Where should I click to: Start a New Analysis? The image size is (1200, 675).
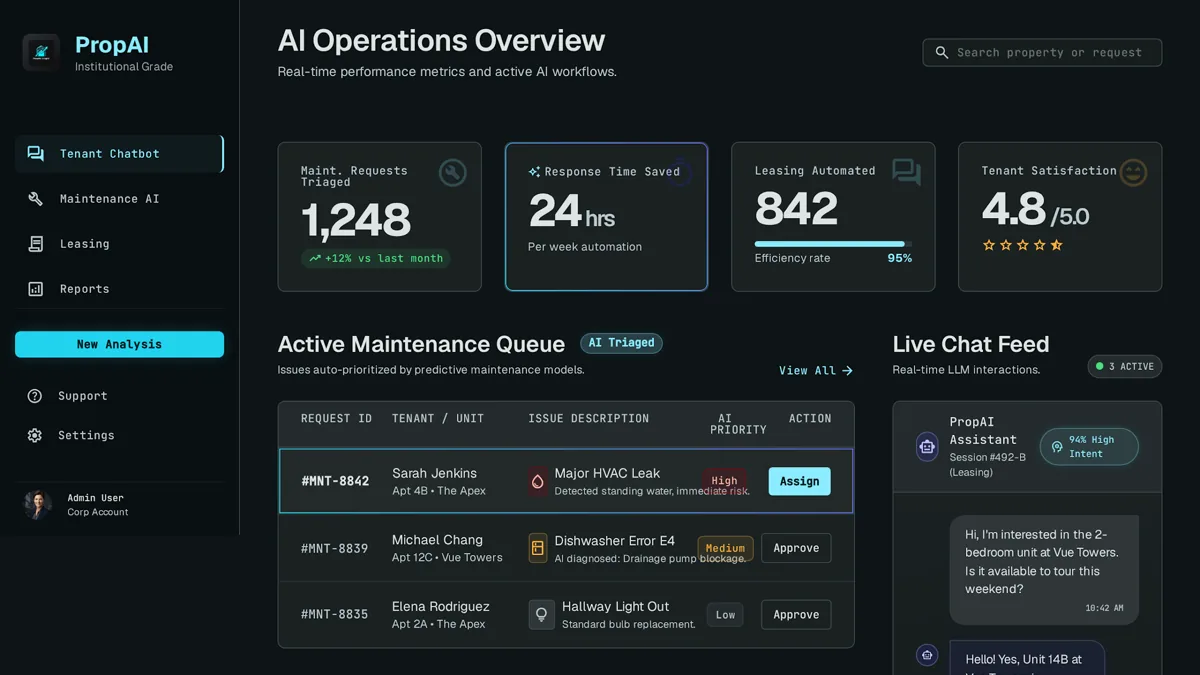coord(119,344)
